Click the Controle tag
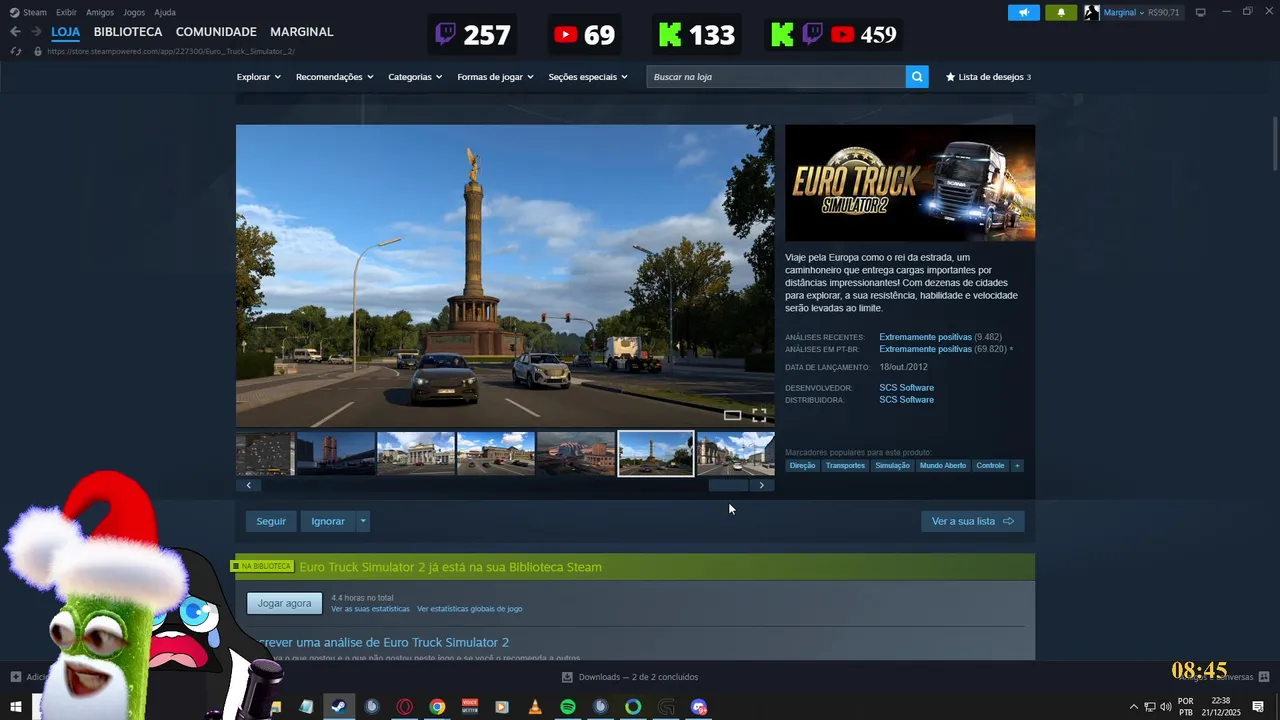The image size is (1280, 720). pos(990,465)
